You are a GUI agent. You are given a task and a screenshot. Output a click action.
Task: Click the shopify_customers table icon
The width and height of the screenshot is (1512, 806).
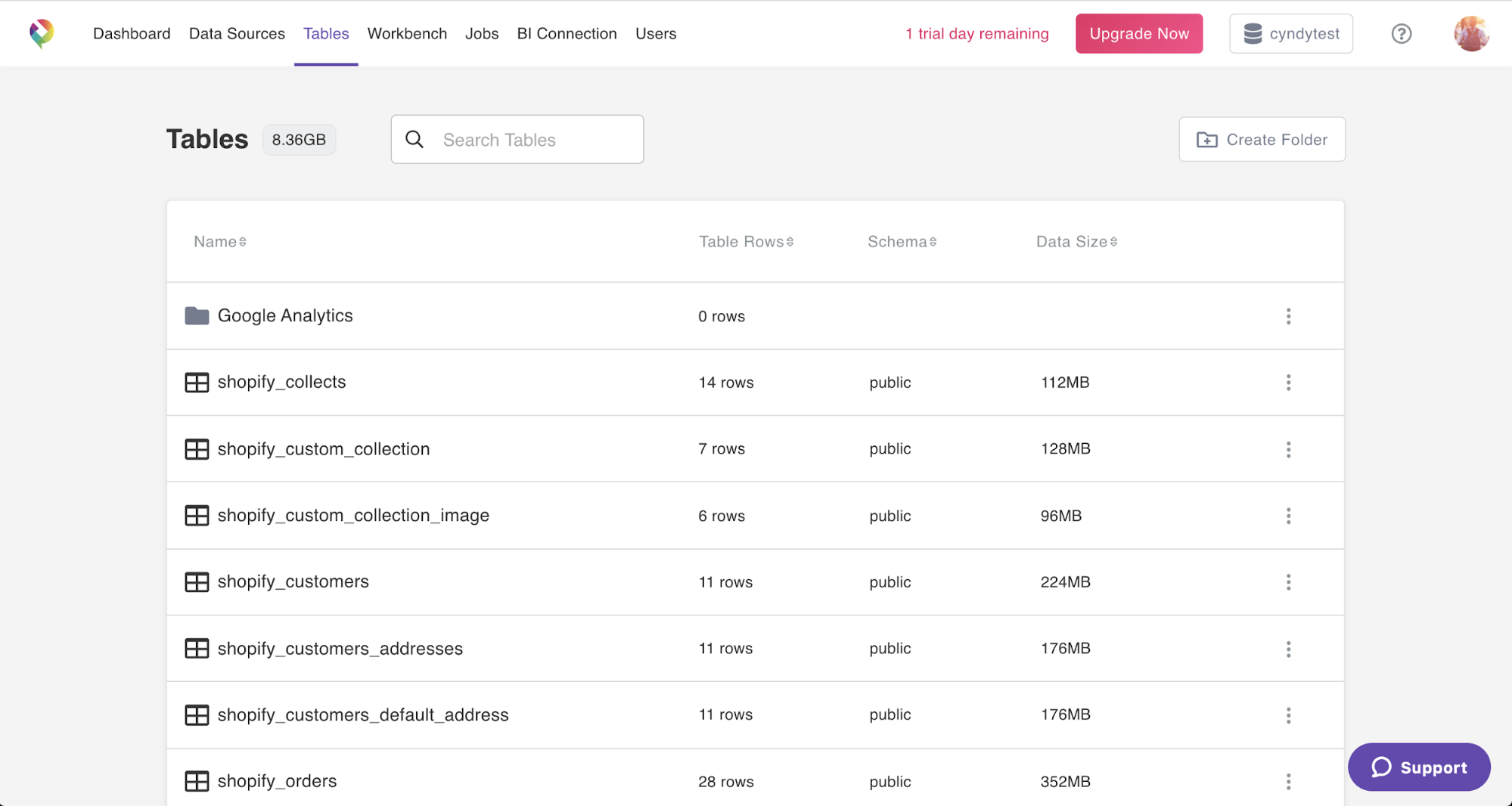pos(197,582)
